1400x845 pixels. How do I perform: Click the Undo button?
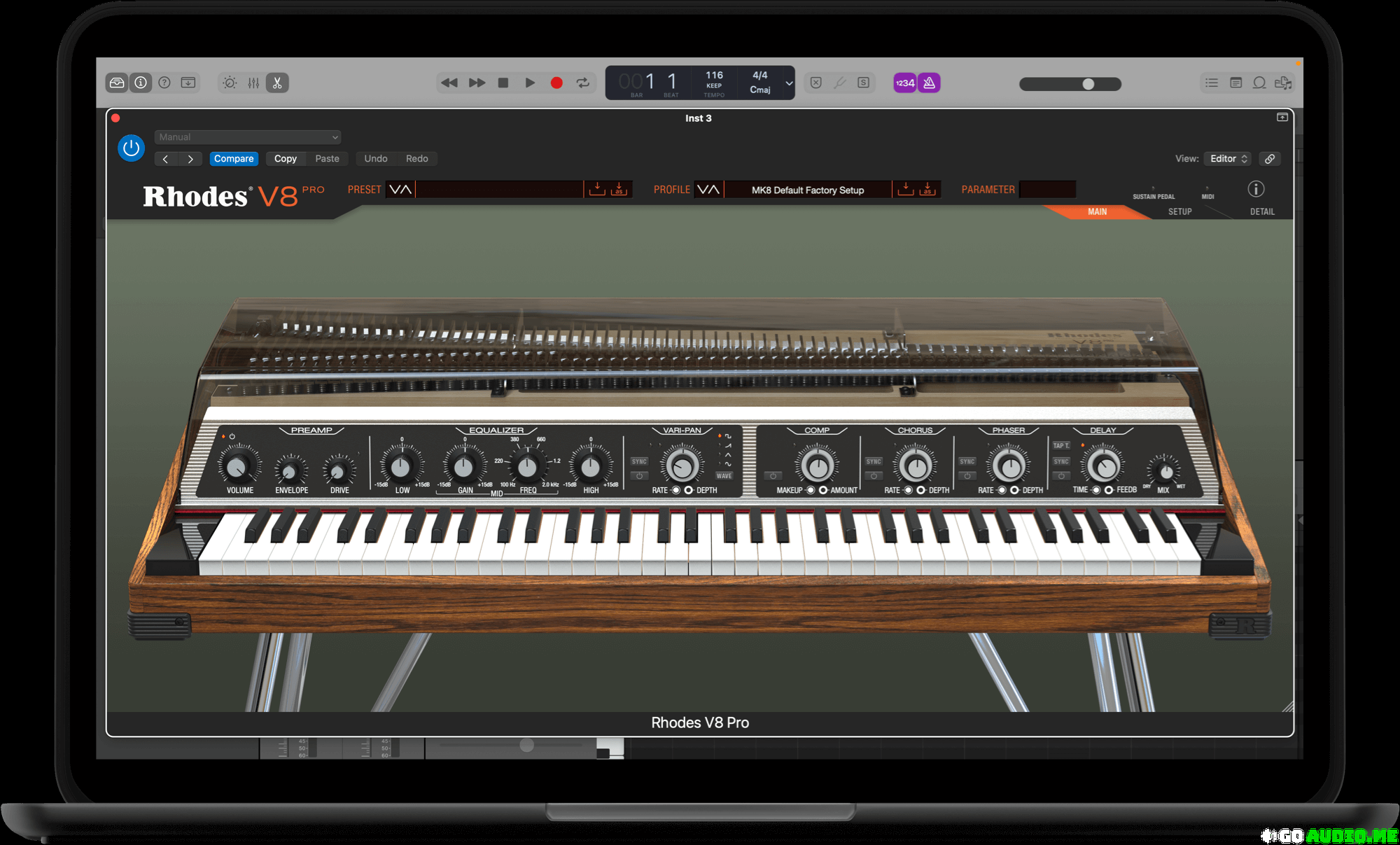click(x=376, y=159)
